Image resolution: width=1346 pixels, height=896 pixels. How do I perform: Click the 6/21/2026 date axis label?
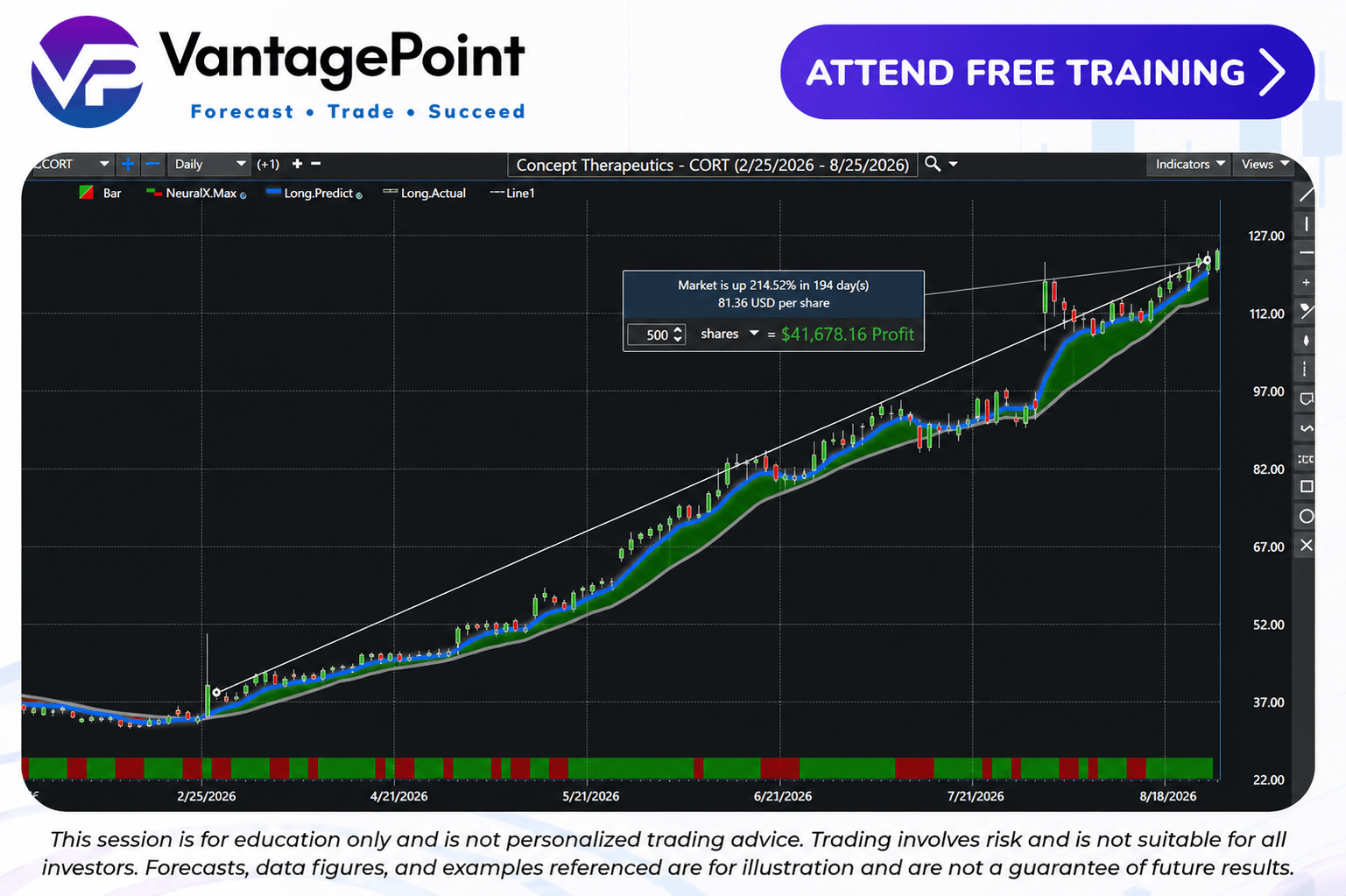(782, 796)
